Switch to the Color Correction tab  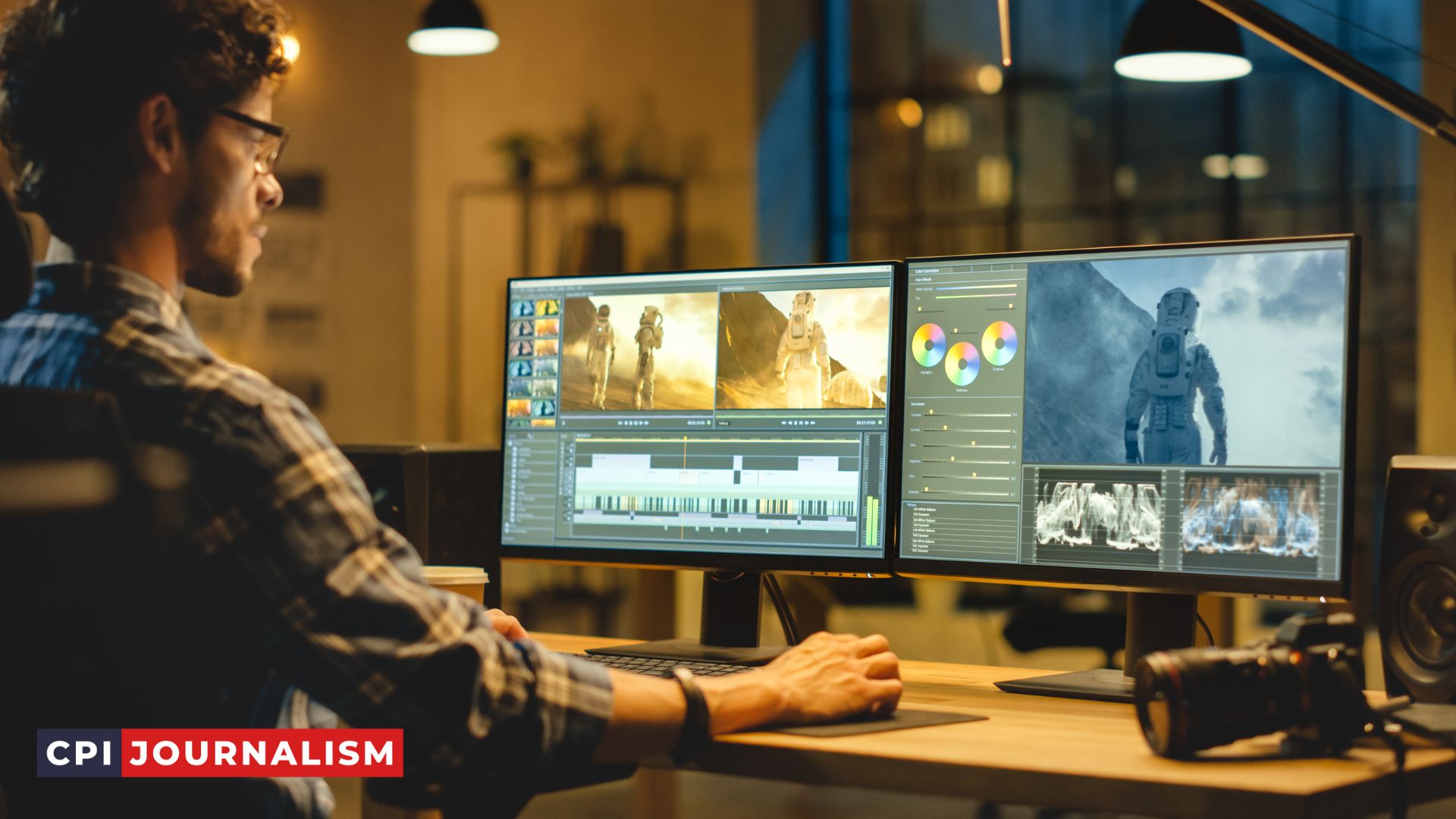coord(928,270)
